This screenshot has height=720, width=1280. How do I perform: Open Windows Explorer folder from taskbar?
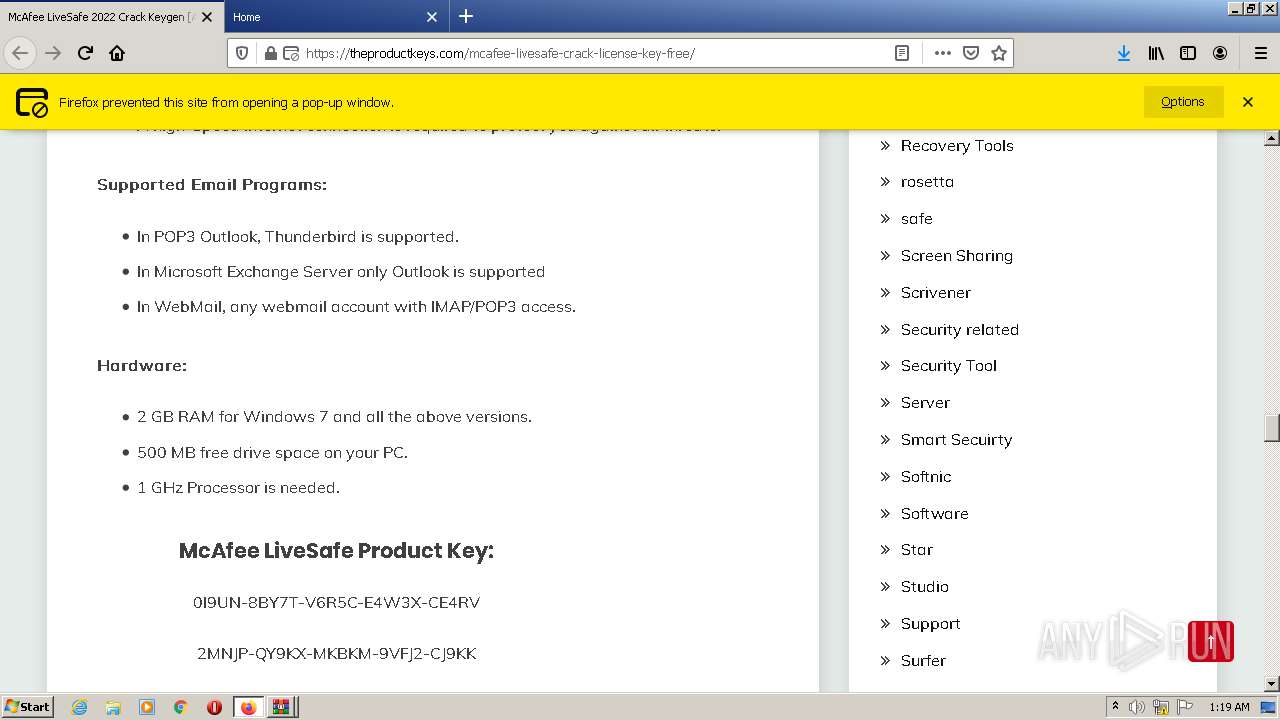[113, 707]
